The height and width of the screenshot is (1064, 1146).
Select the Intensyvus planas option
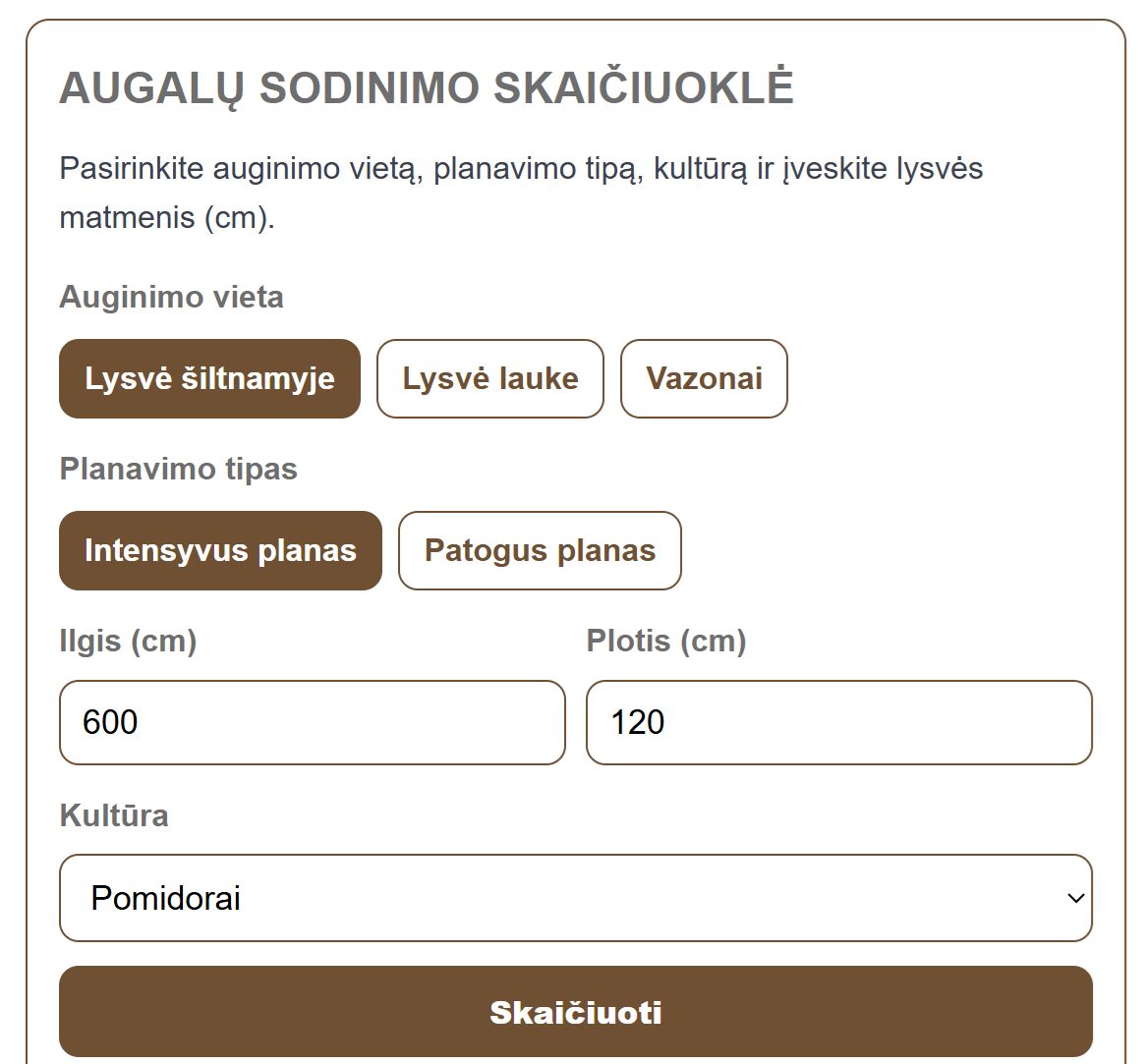click(220, 550)
